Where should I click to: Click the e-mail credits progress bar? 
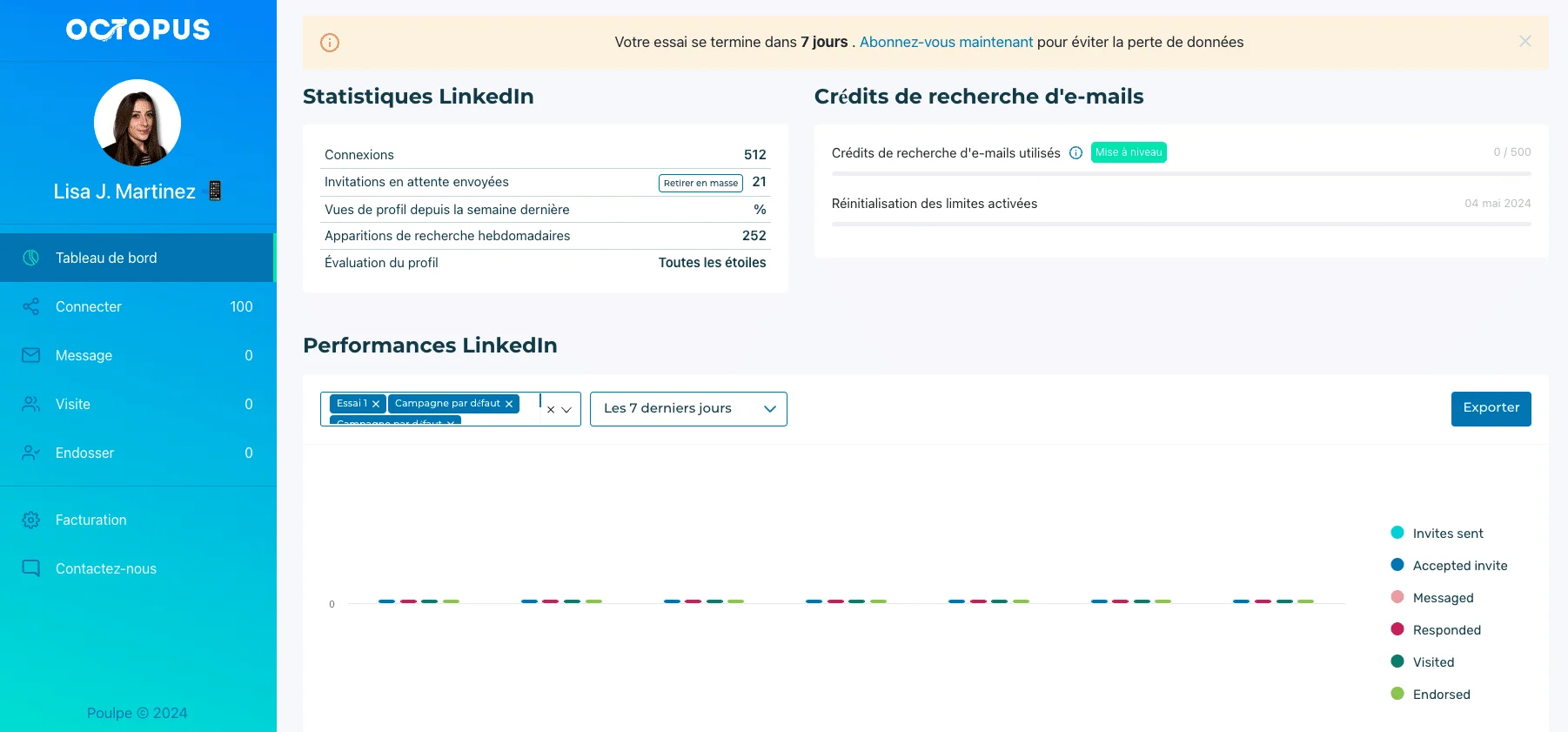pyautogui.click(x=1181, y=174)
